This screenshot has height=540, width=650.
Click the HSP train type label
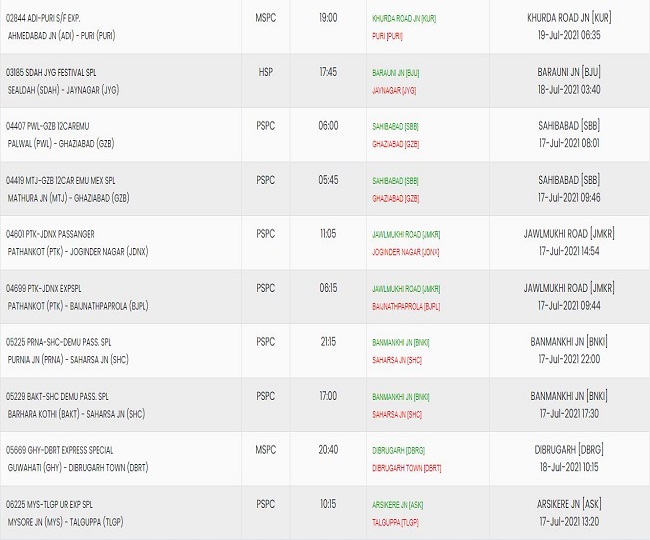coord(265,72)
